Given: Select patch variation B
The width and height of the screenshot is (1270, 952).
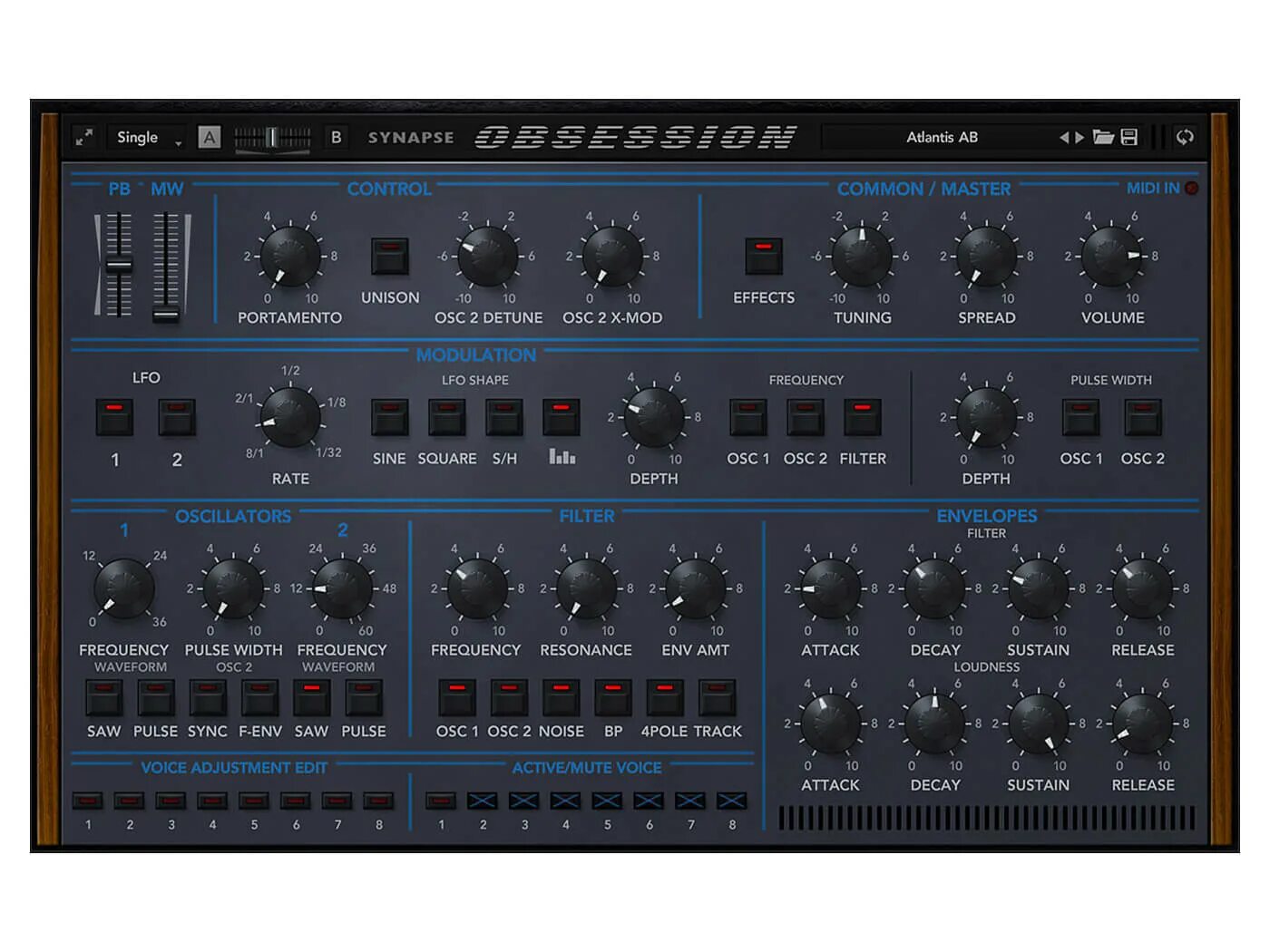Looking at the screenshot, I should tap(336, 138).
